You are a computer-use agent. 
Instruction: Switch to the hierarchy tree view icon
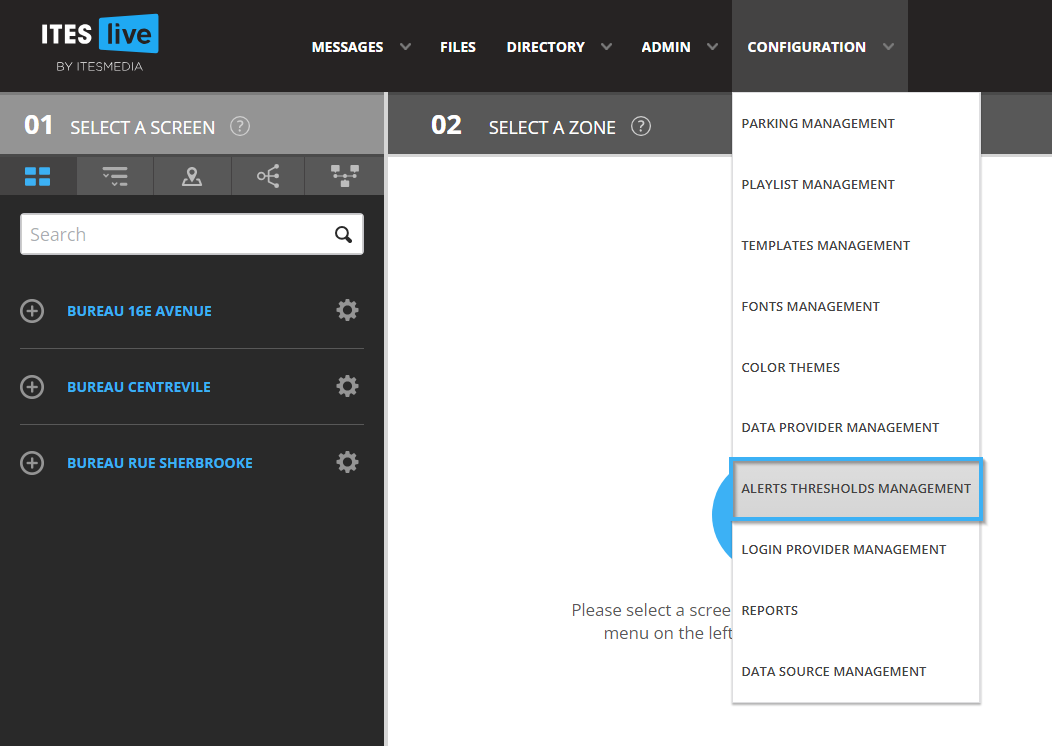click(x=344, y=176)
